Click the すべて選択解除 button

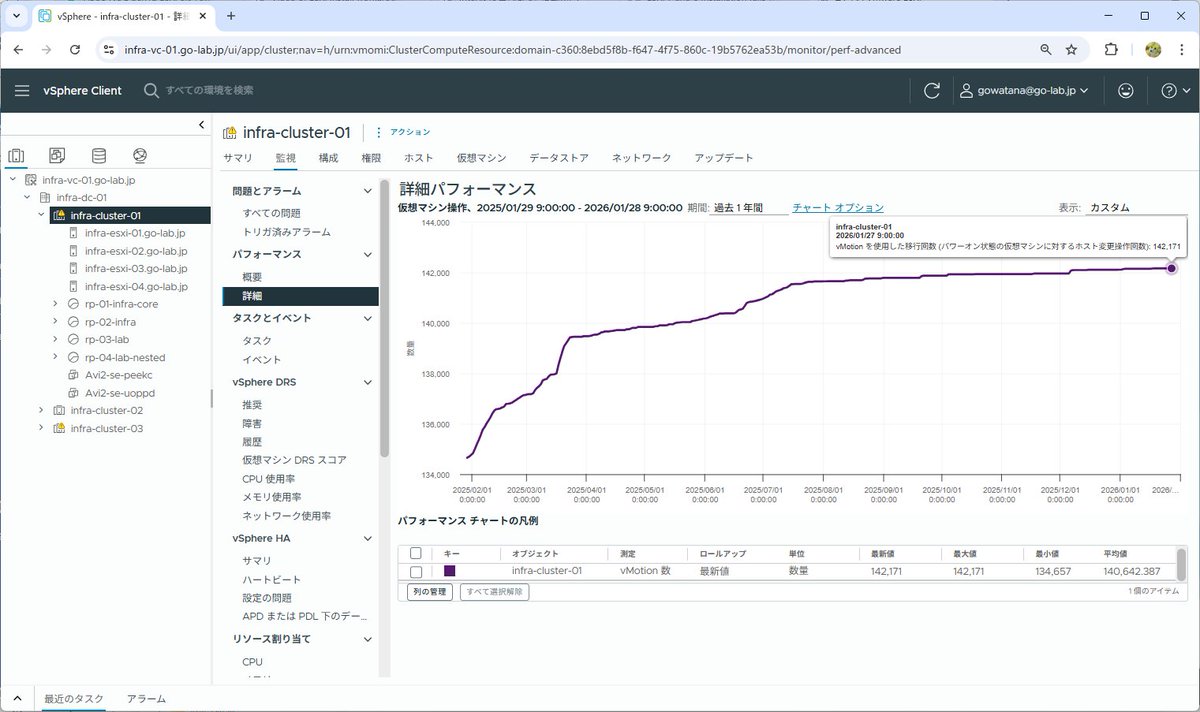click(494, 592)
